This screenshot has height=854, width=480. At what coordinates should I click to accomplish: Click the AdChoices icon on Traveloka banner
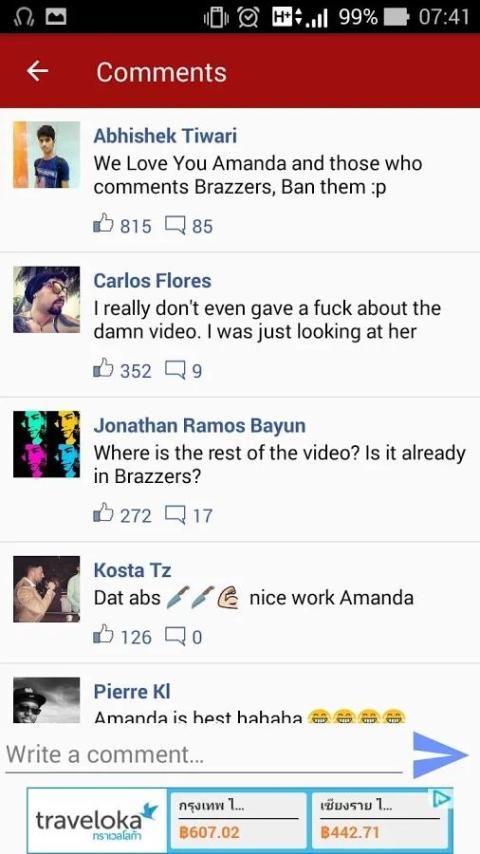coord(442,799)
